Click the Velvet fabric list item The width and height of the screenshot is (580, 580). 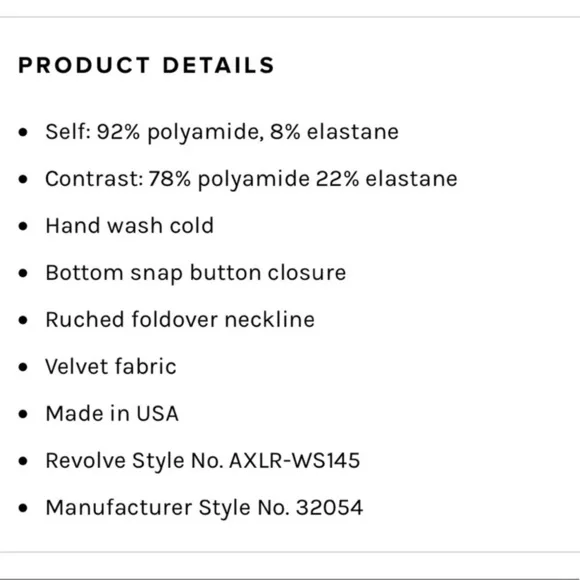tap(111, 367)
